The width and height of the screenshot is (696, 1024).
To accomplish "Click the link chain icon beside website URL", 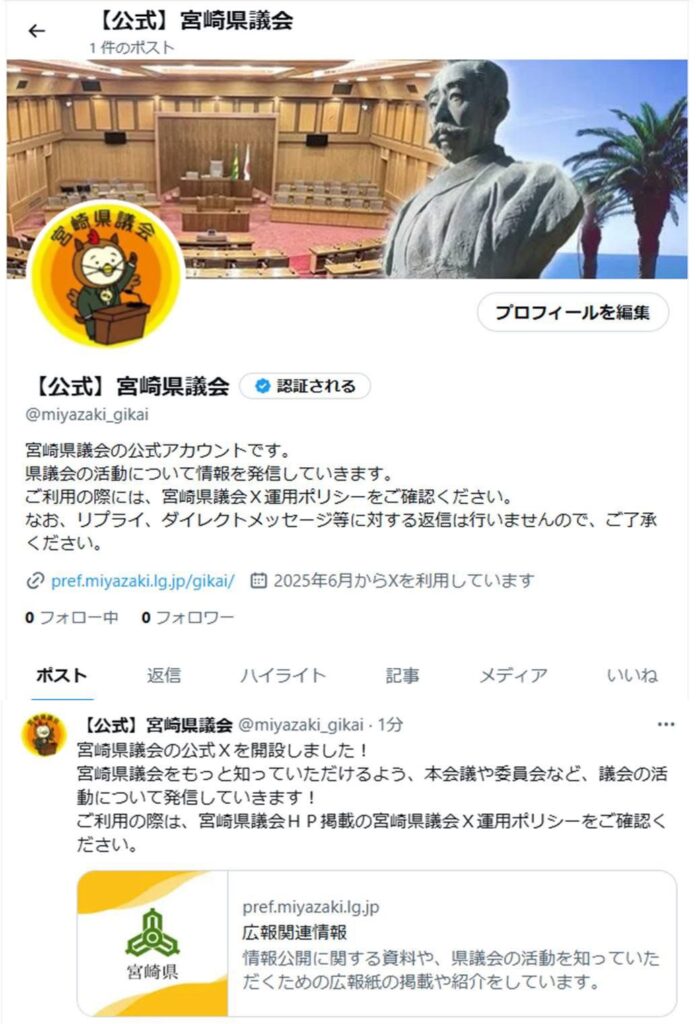I will [x=35, y=581].
